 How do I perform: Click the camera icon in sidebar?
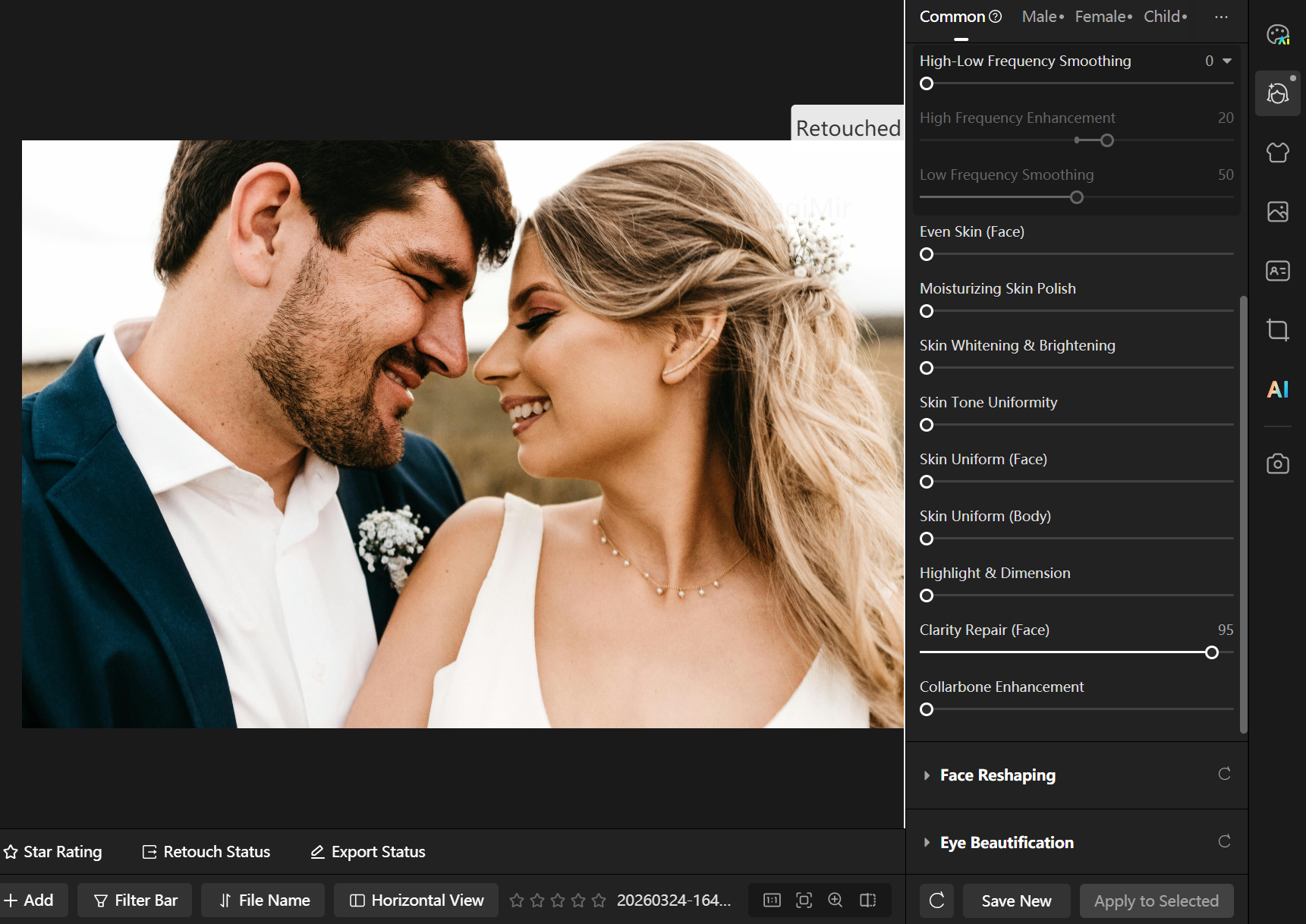pos(1278,464)
